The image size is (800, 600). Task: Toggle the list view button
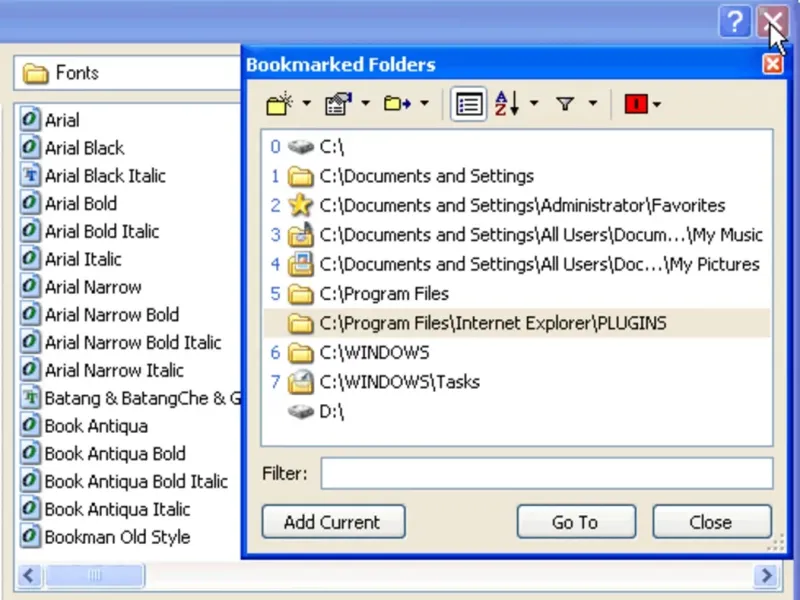[468, 105]
